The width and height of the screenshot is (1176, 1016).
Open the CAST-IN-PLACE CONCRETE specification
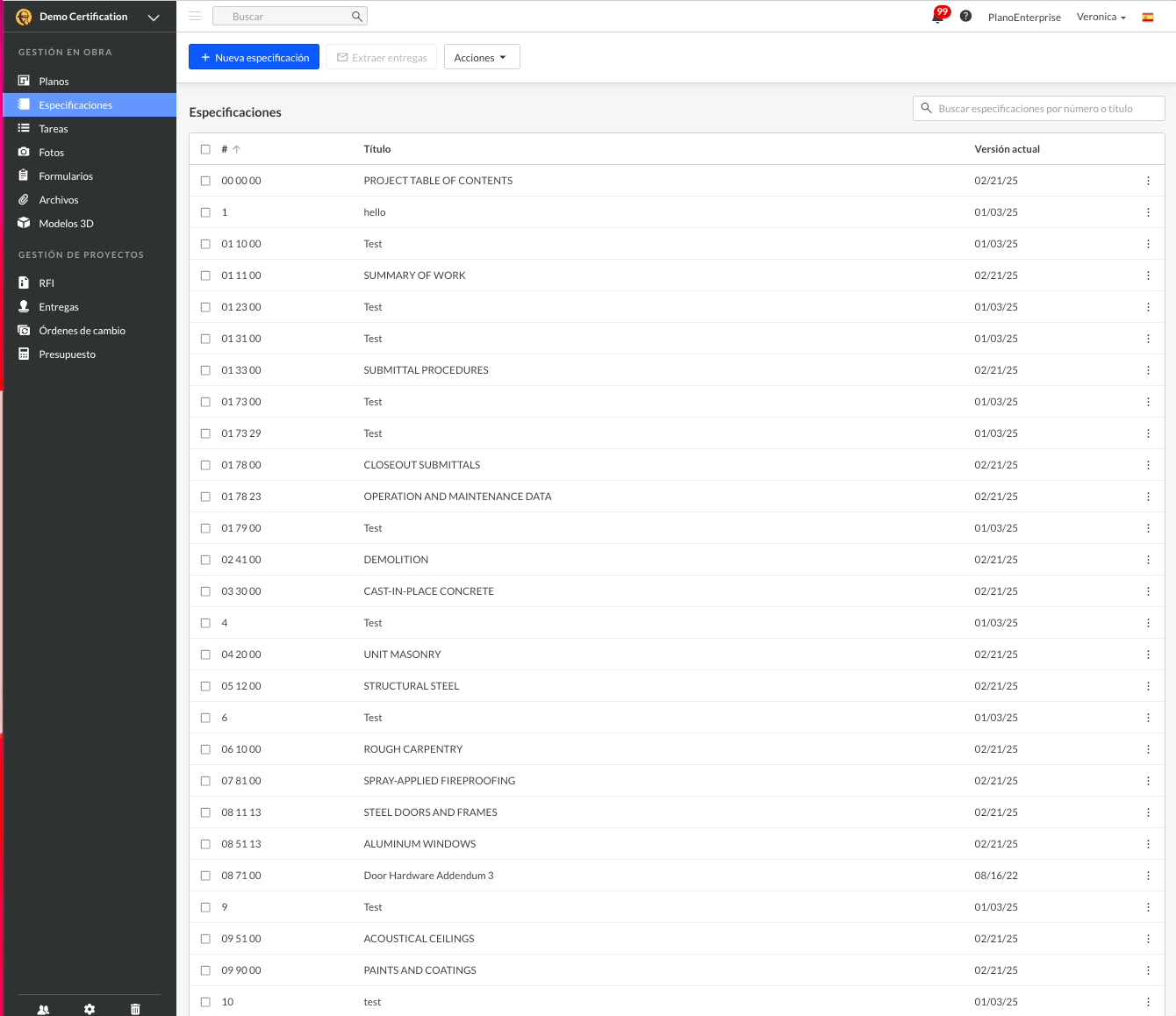tap(428, 591)
